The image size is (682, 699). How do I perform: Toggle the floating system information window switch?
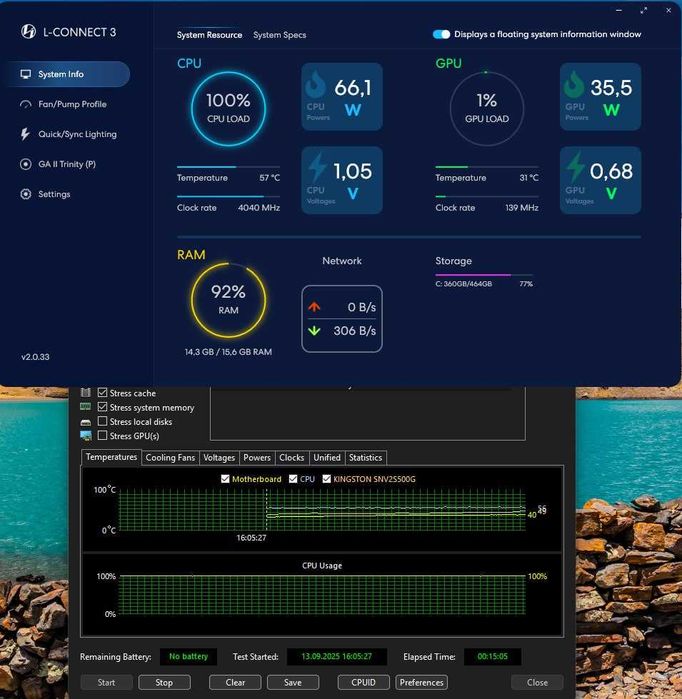coord(441,34)
